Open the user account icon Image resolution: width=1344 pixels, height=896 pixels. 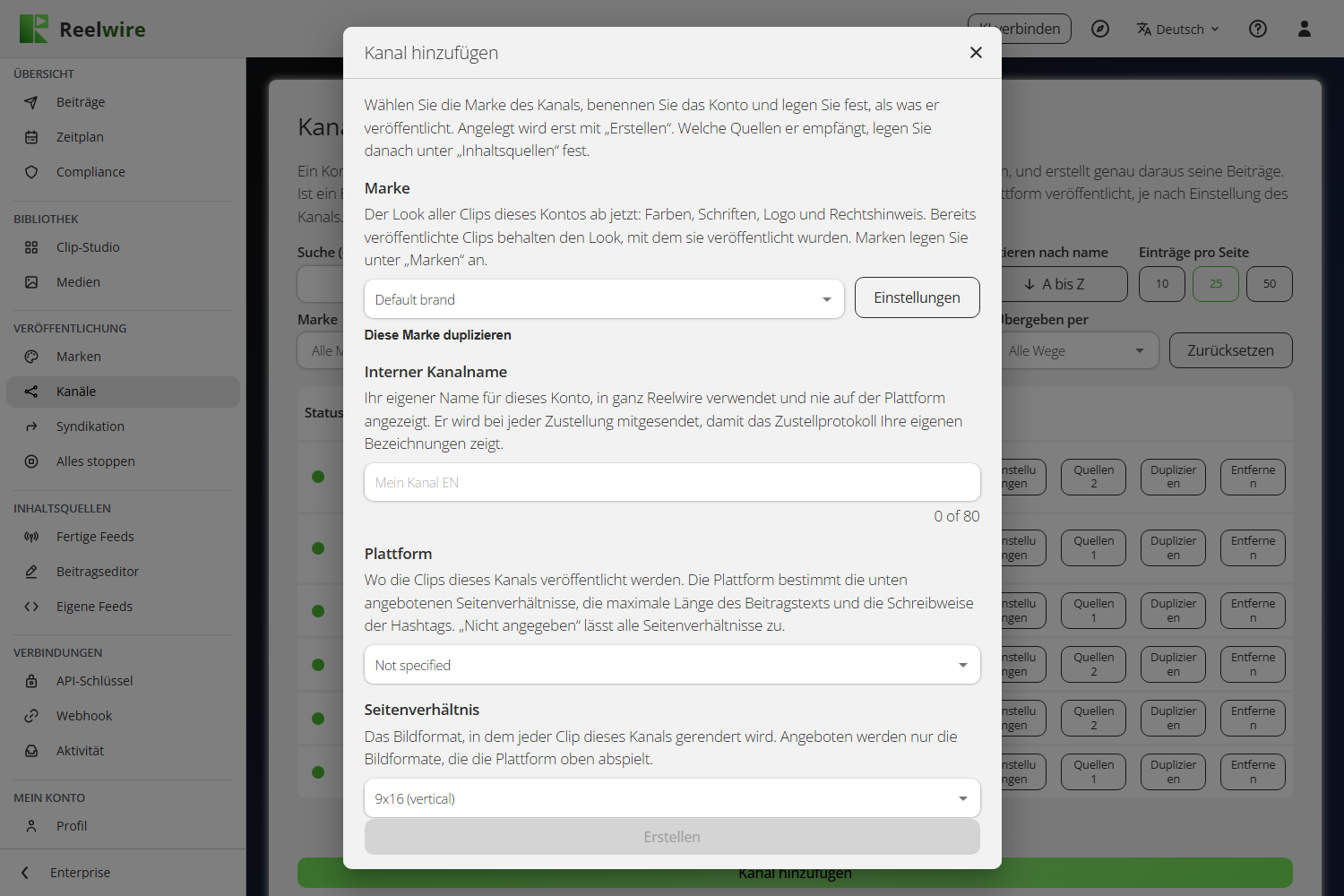(1305, 29)
